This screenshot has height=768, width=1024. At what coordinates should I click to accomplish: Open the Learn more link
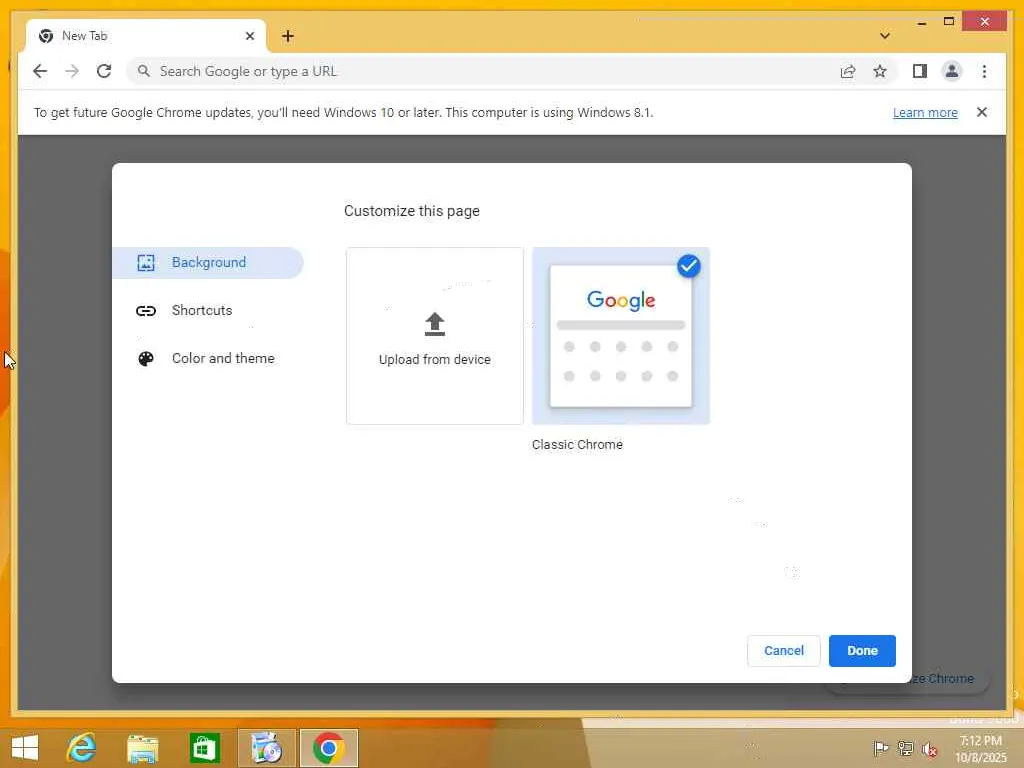tap(925, 112)
